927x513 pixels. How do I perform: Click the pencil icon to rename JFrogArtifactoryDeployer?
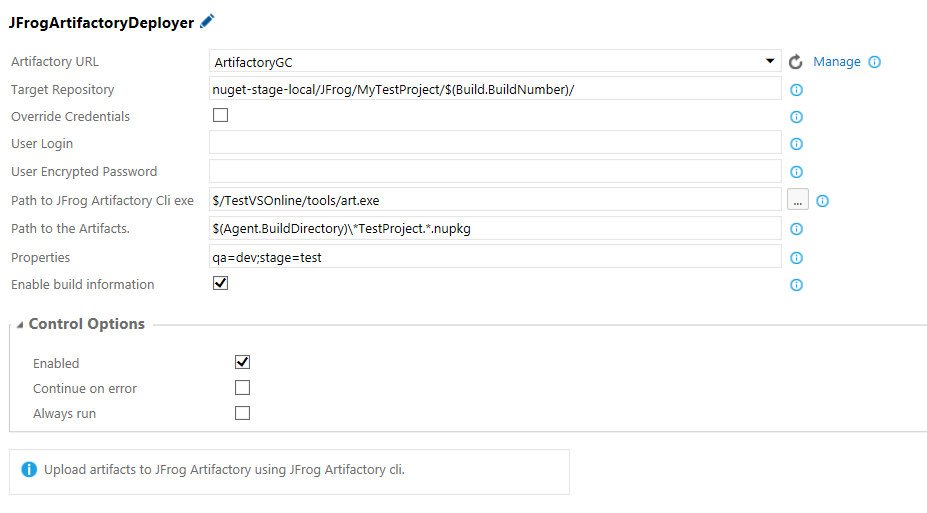pyautogui.click(x=207, y=22)
